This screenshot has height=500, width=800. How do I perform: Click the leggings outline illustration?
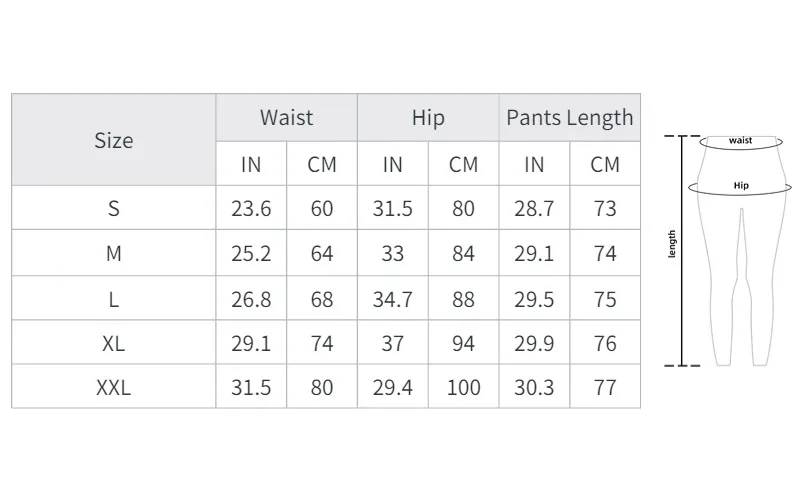[x=740, y=251]
